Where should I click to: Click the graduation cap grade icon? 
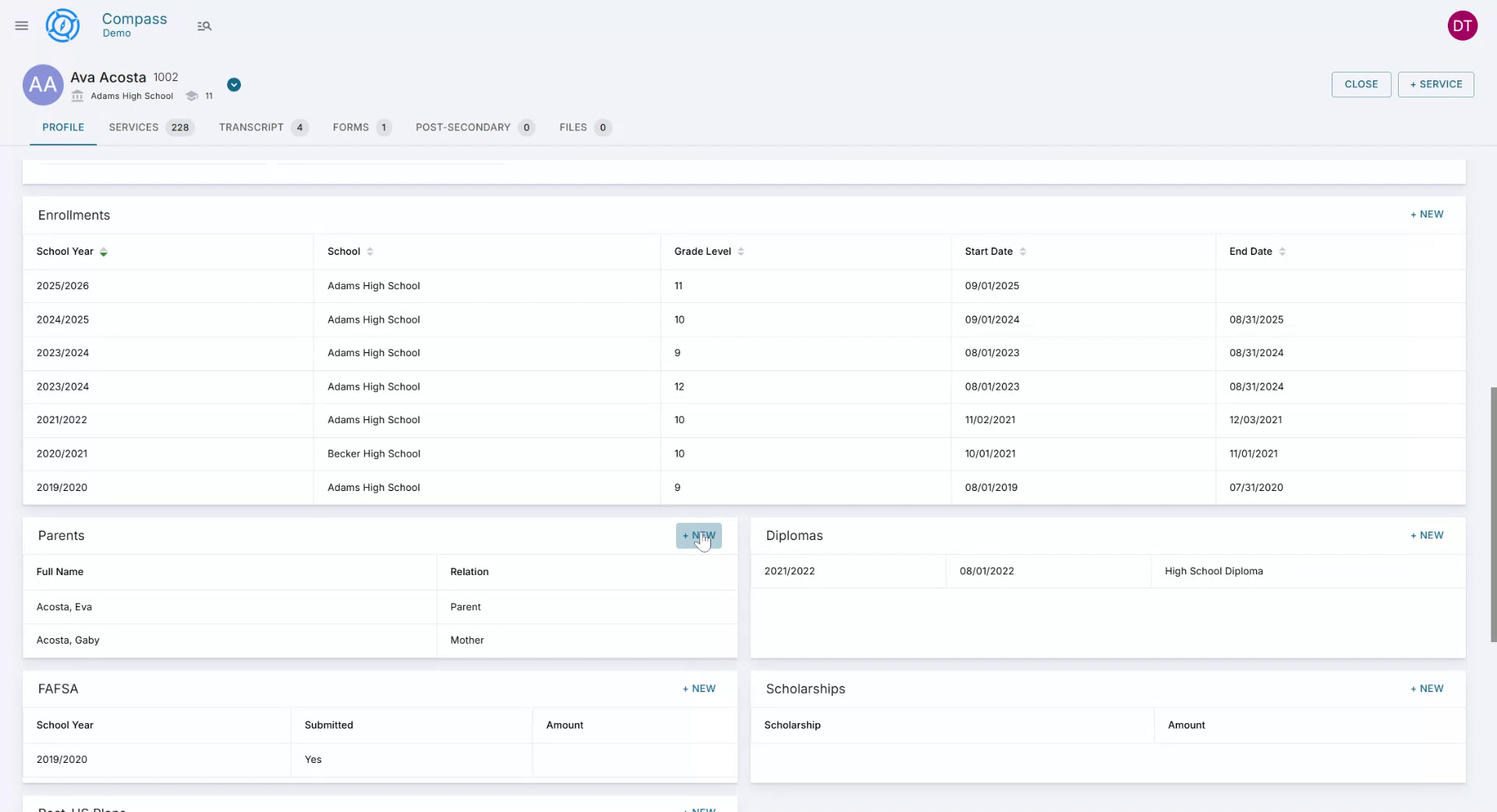(192, 96)
